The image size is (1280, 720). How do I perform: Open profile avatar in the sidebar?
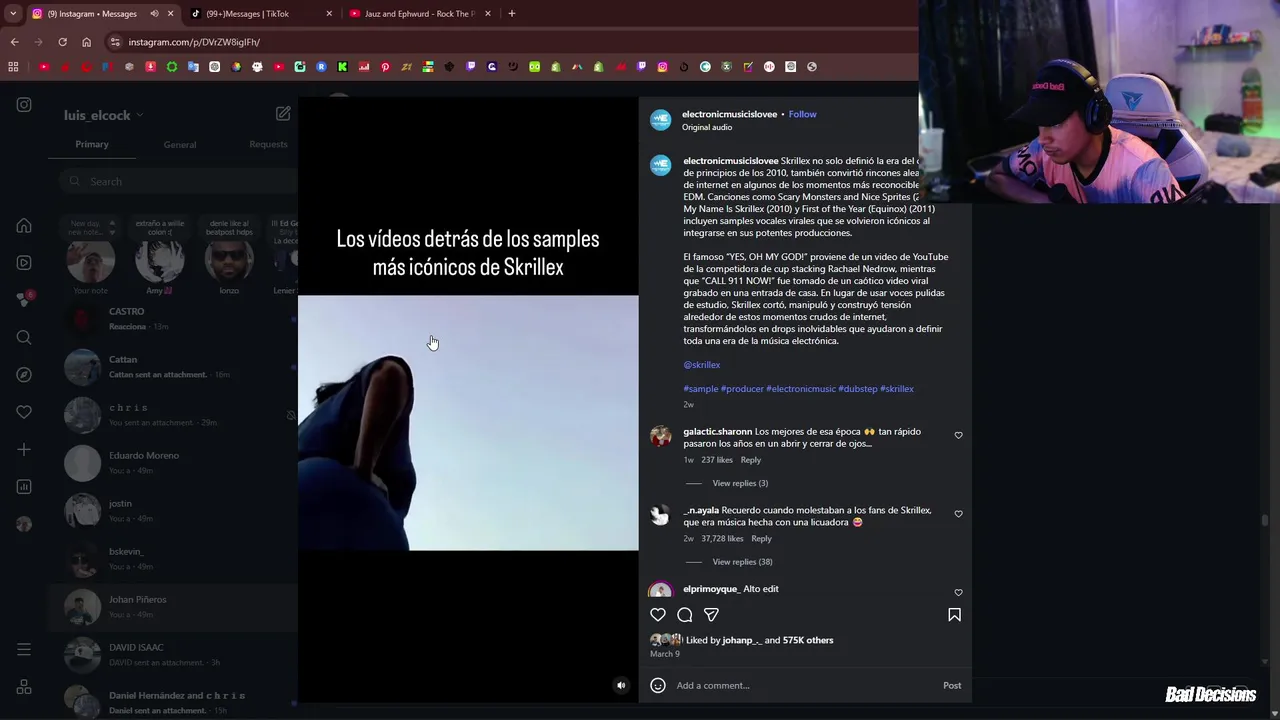(x=24, y=524)
